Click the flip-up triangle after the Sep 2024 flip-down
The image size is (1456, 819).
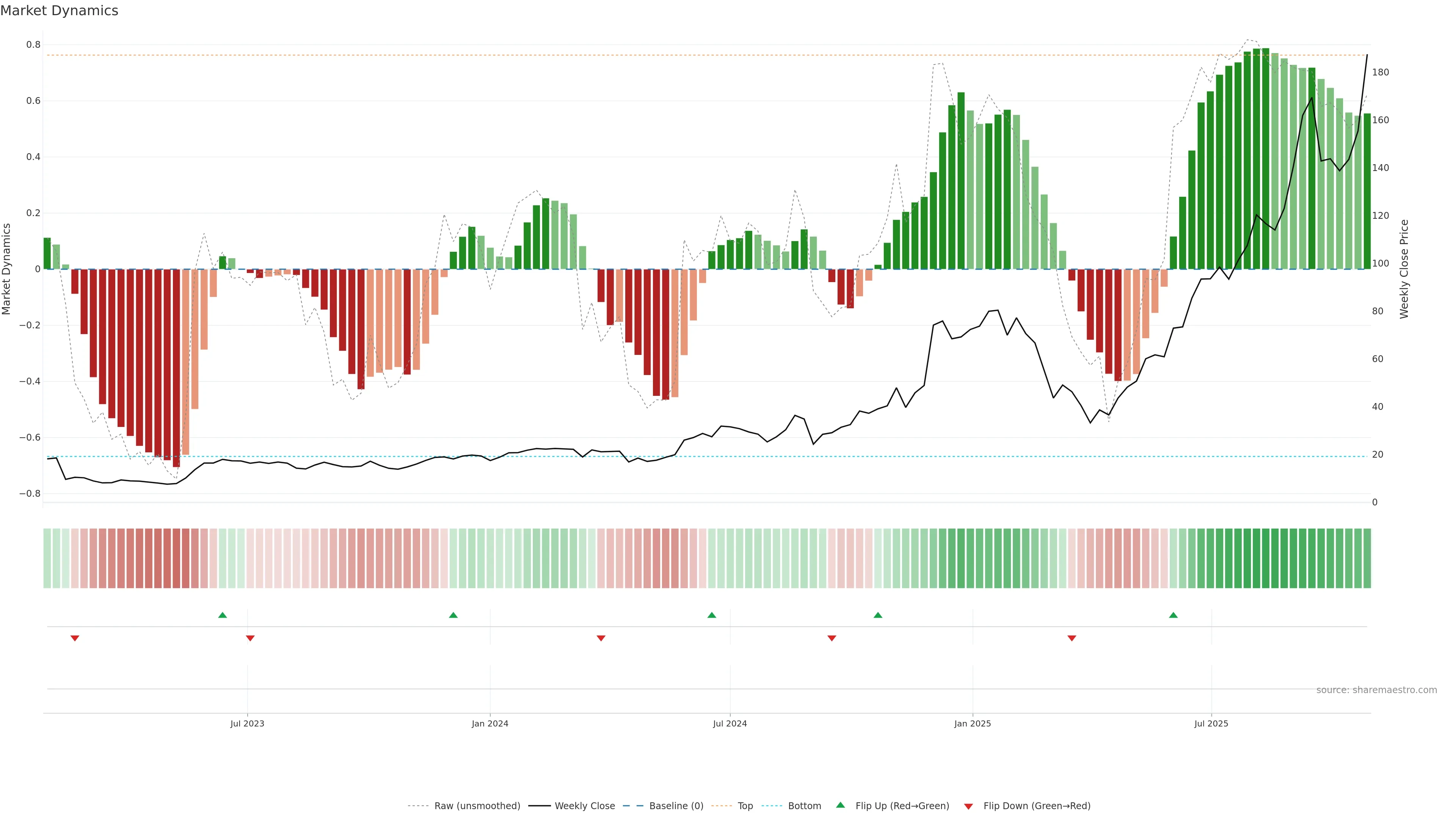click(878, 615)
